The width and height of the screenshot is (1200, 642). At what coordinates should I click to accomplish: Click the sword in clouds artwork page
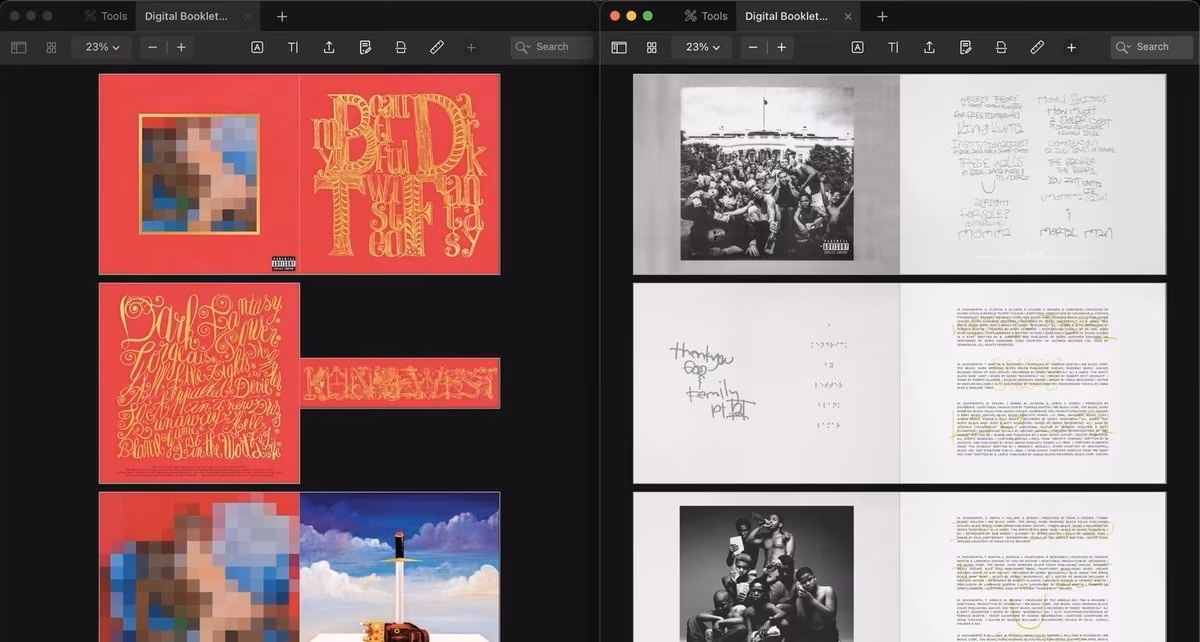pyautogui.click(x=400, y=567)
